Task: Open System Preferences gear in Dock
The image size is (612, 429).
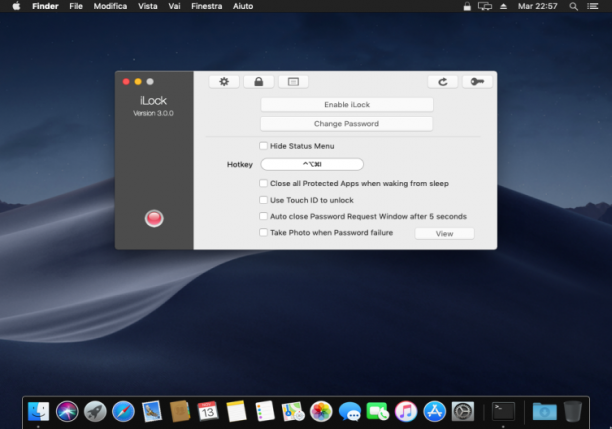Action: [463, 411]
